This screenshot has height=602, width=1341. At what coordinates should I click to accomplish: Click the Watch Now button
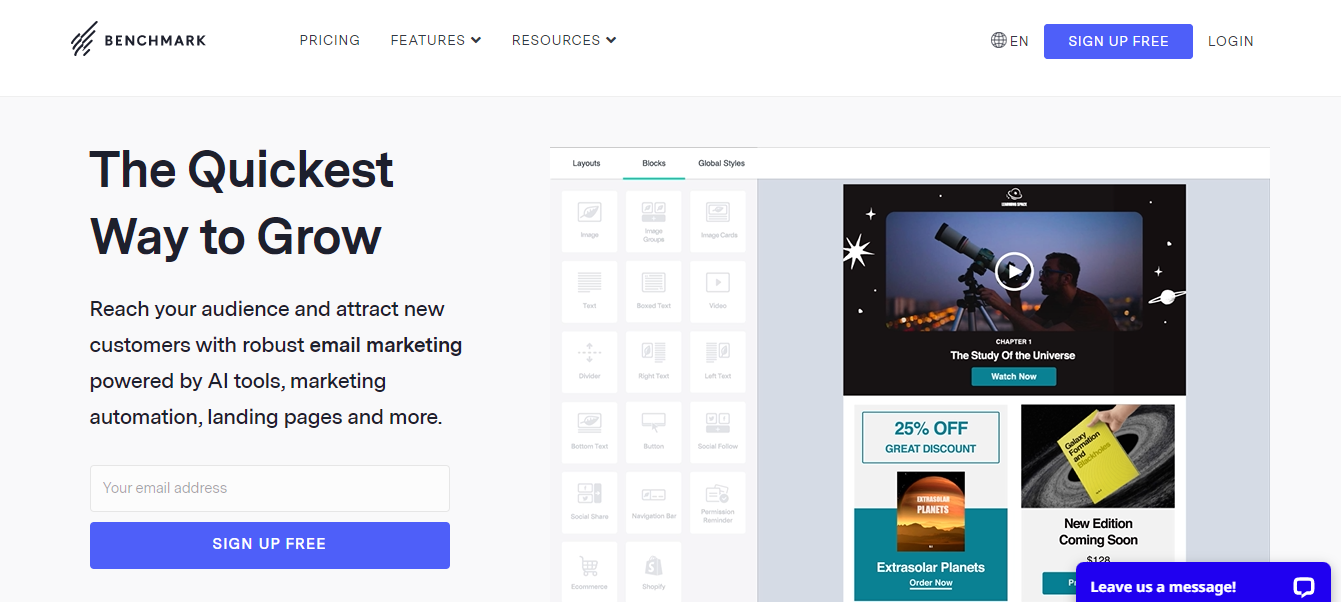(1013, 377)
